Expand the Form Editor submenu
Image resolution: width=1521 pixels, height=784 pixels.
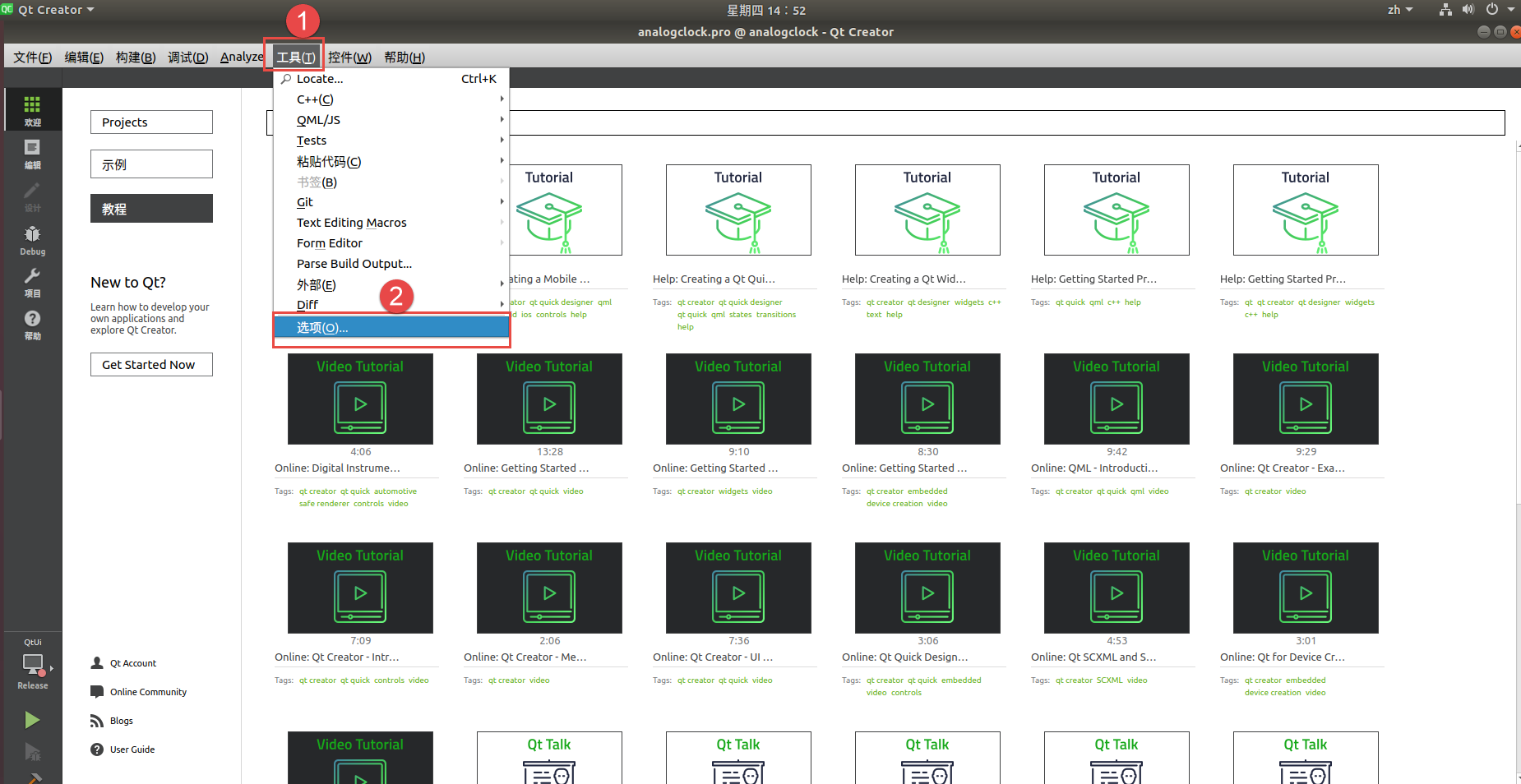(x=391, y=243)
